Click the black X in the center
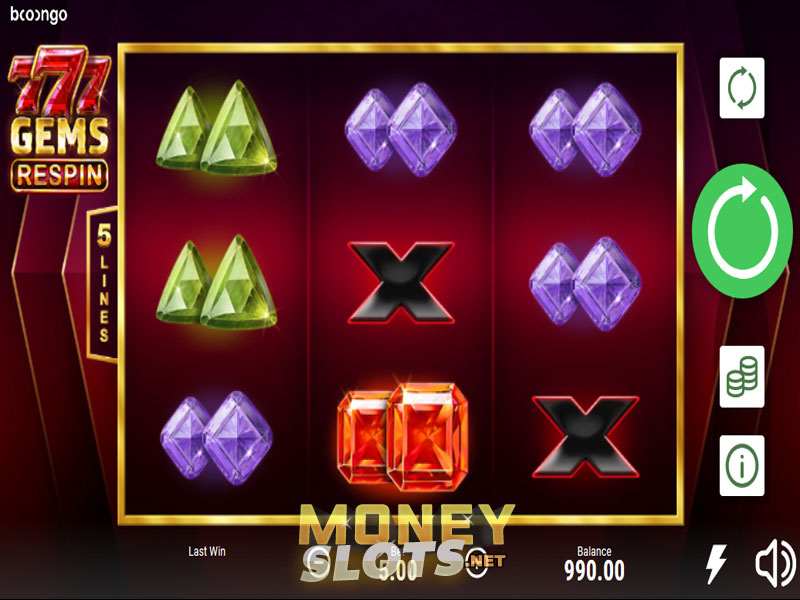This screenshot has height=600, width=800. point(401,283)
